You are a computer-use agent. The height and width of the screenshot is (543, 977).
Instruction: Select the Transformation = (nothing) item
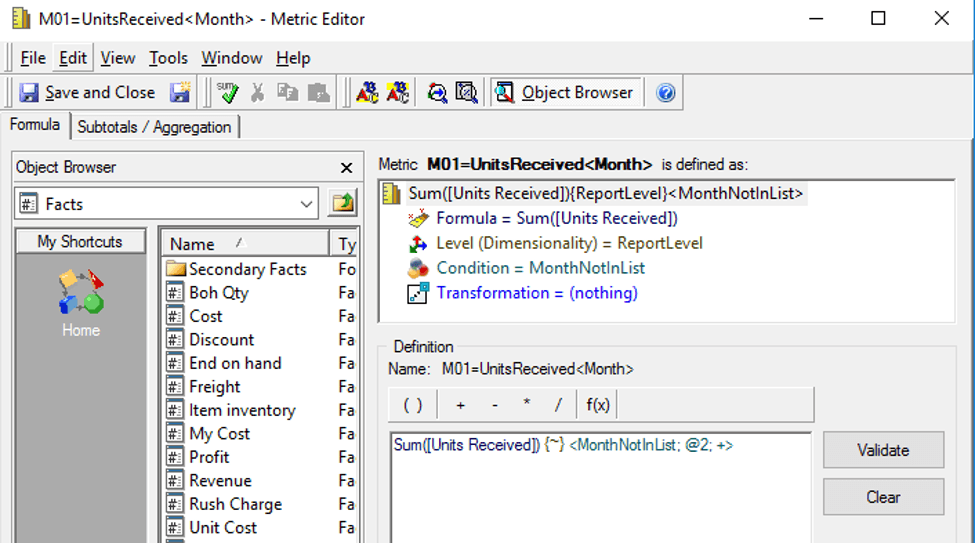click(536, 293)
